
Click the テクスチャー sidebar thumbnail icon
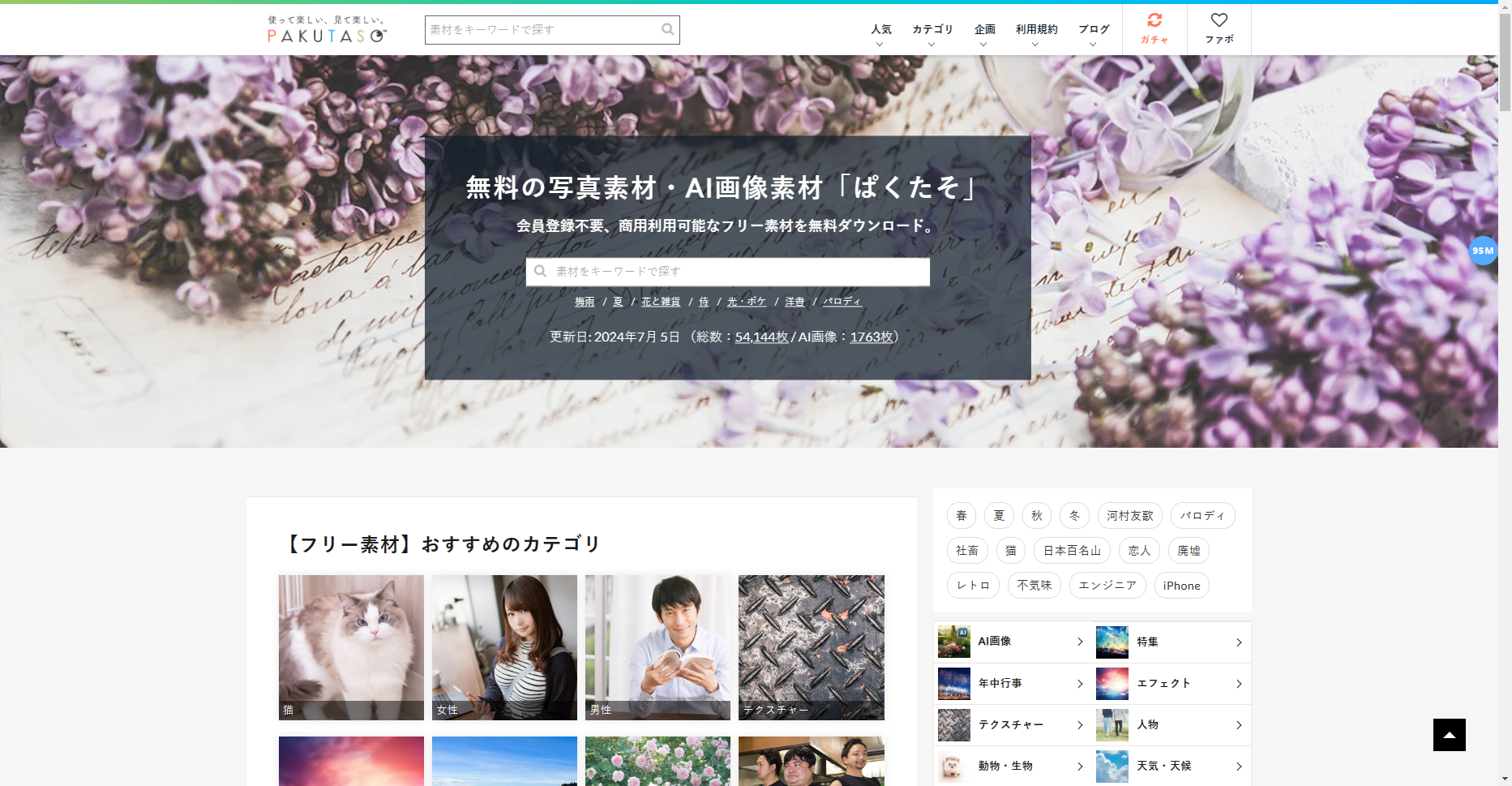(954, 724)
